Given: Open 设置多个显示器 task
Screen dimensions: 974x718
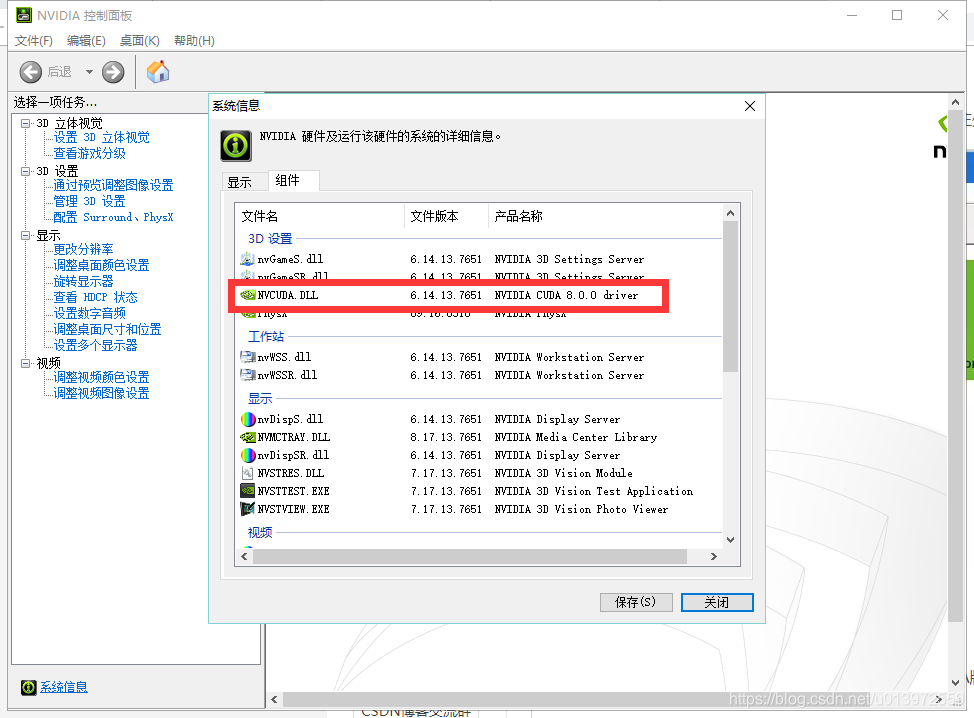Looking at the screenshot, I should click(x=95, y=345).
